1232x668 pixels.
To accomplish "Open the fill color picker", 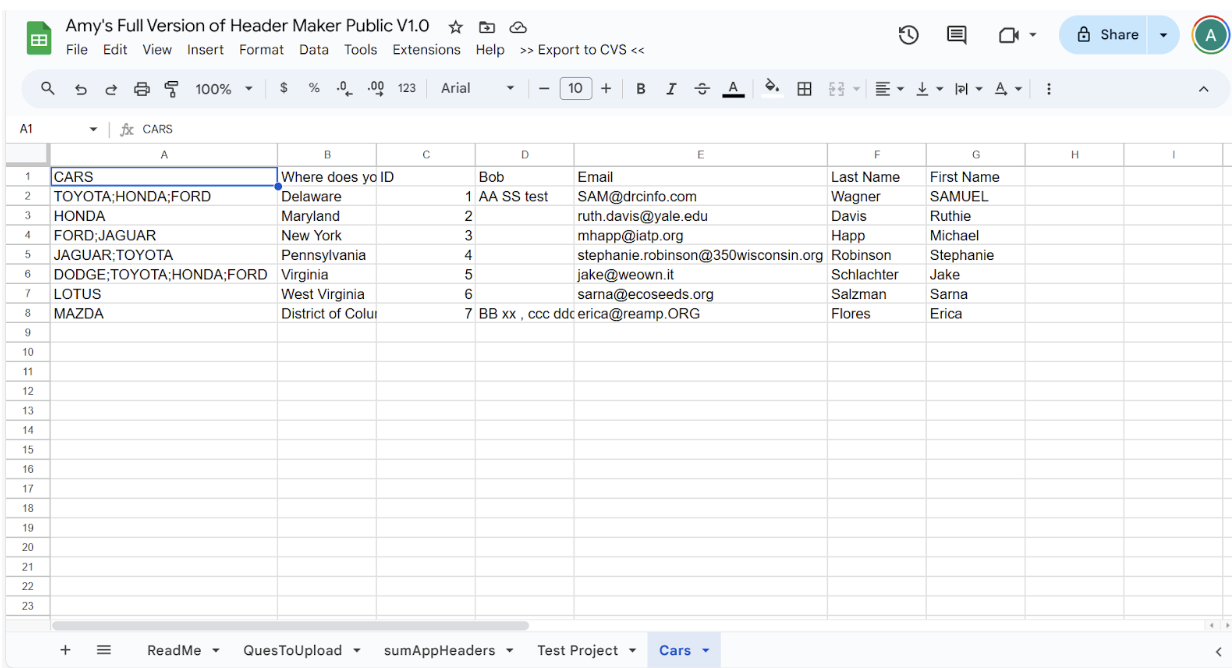I will click(772, 88).
